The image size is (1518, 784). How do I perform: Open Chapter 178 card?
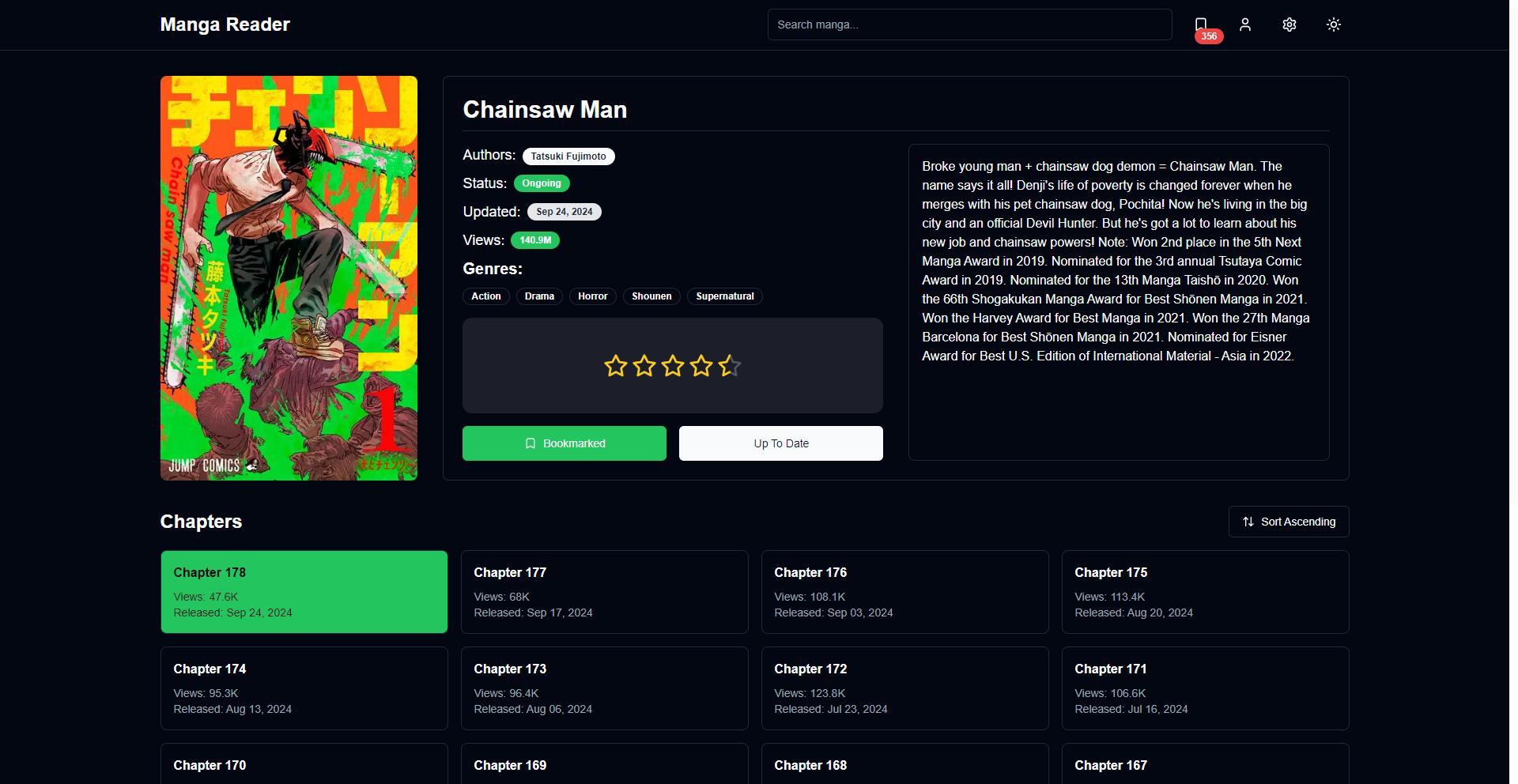click(304, 592)
